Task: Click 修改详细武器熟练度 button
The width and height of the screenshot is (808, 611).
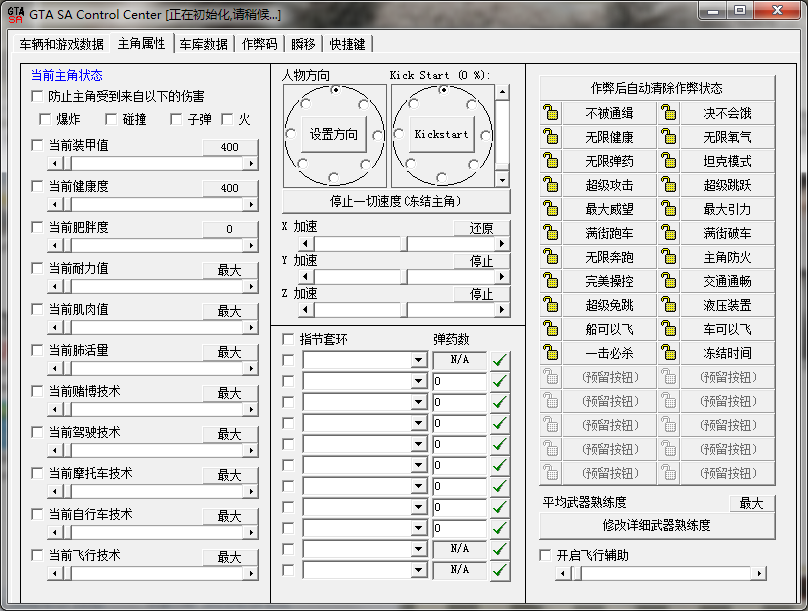Action: pyautogui.click(x=656, y=525)
